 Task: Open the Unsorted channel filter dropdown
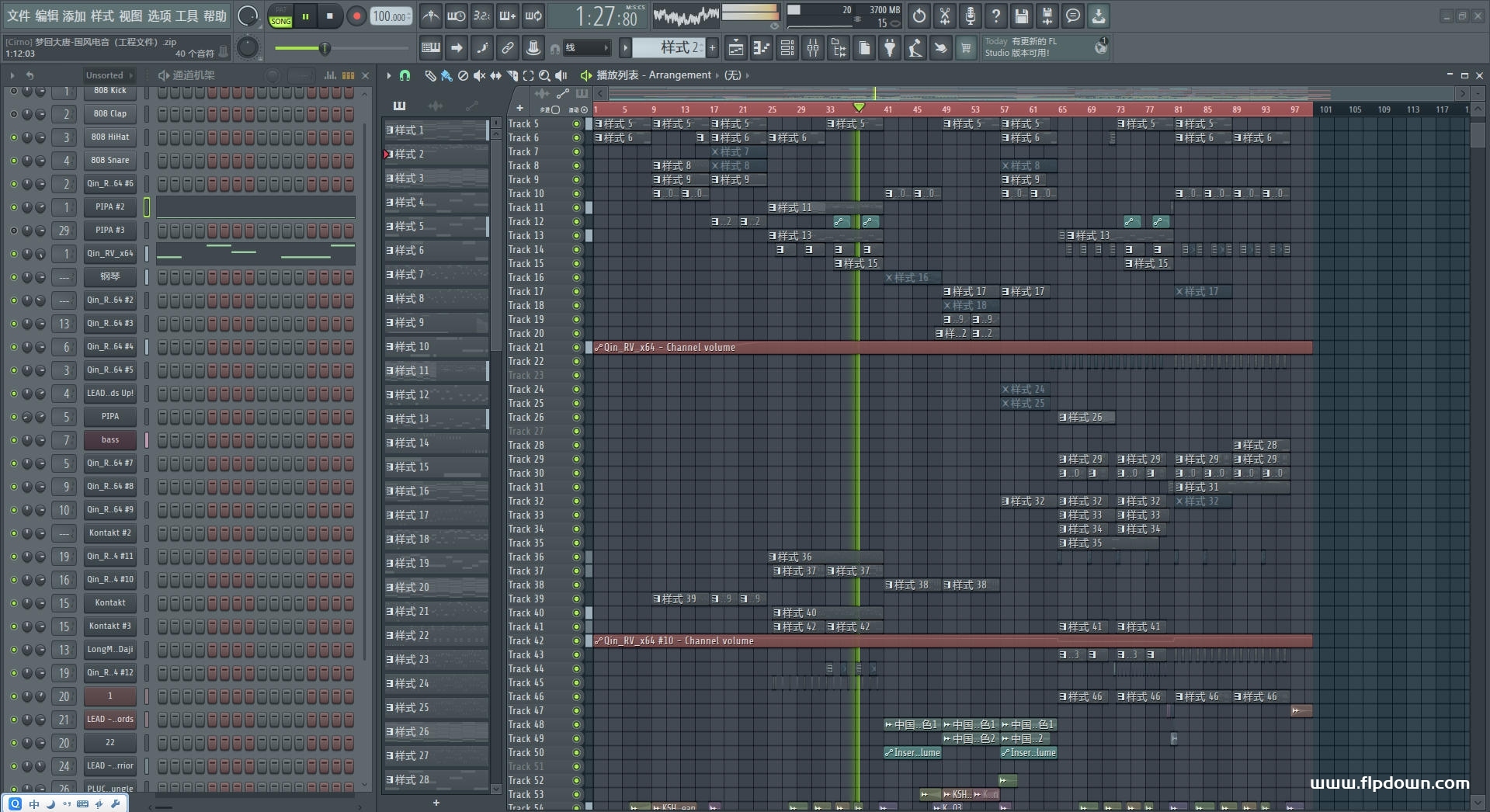tap(109, 75)
